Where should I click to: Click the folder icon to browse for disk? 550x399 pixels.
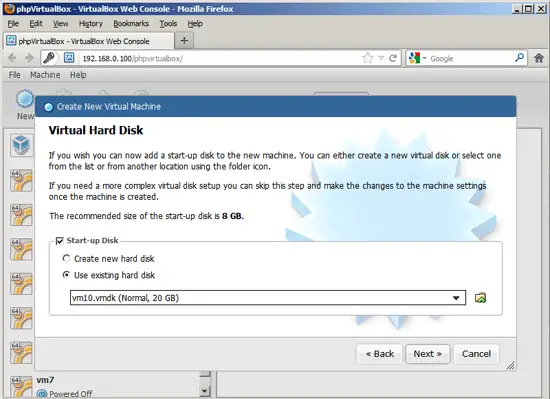tap(480, 298)
